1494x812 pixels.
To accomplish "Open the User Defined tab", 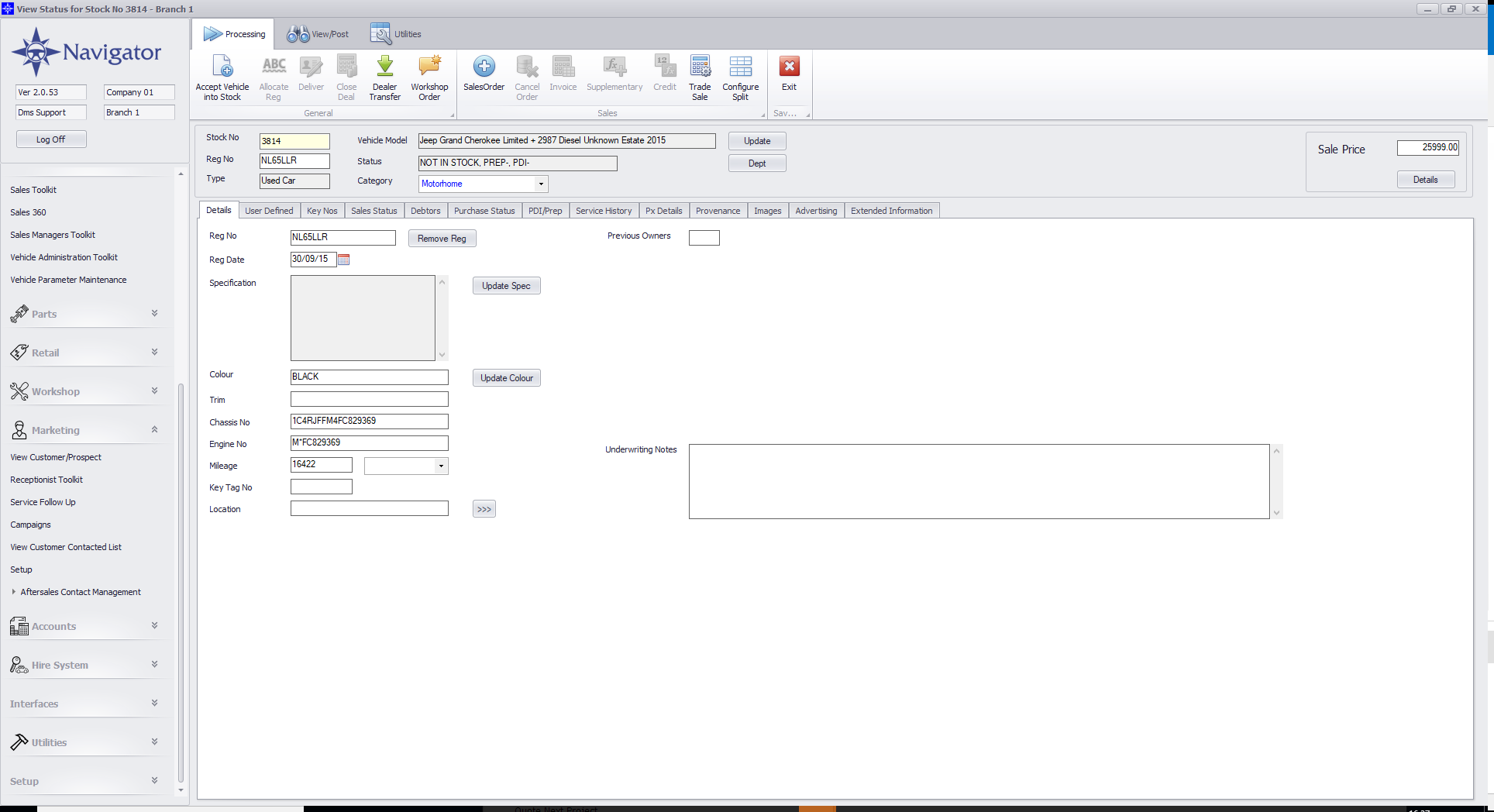I will pyautogui.click(x=269, y=211).
